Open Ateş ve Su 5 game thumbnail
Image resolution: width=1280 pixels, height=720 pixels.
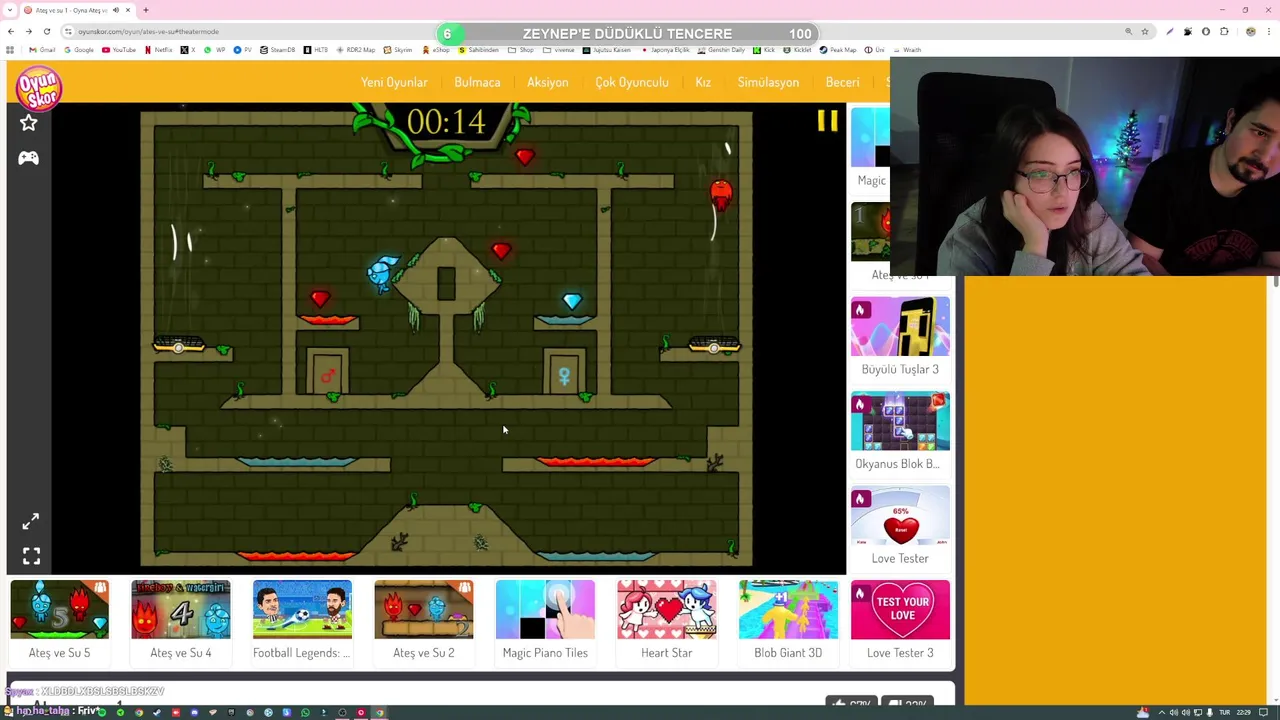[59, 609]
